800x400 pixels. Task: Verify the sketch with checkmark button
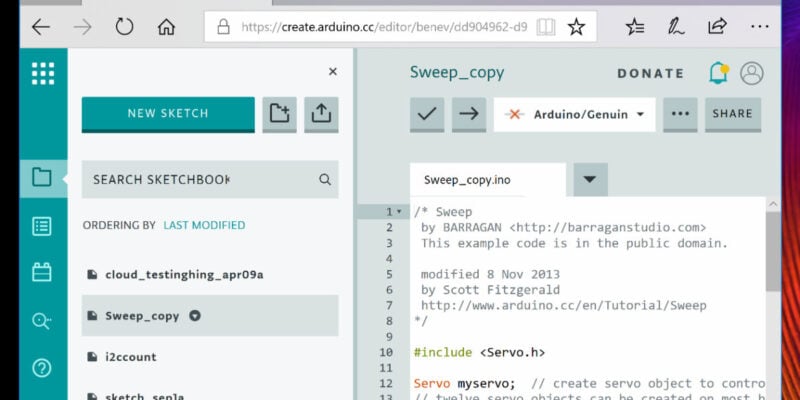427,114
